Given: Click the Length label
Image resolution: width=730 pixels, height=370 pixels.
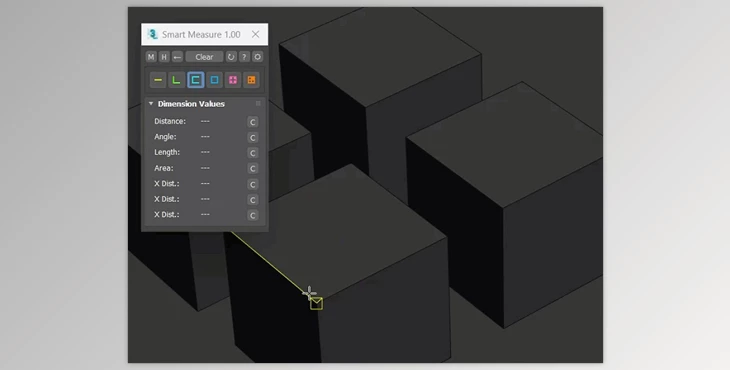Looking at the screenshot, I should [x=167, y=152].
